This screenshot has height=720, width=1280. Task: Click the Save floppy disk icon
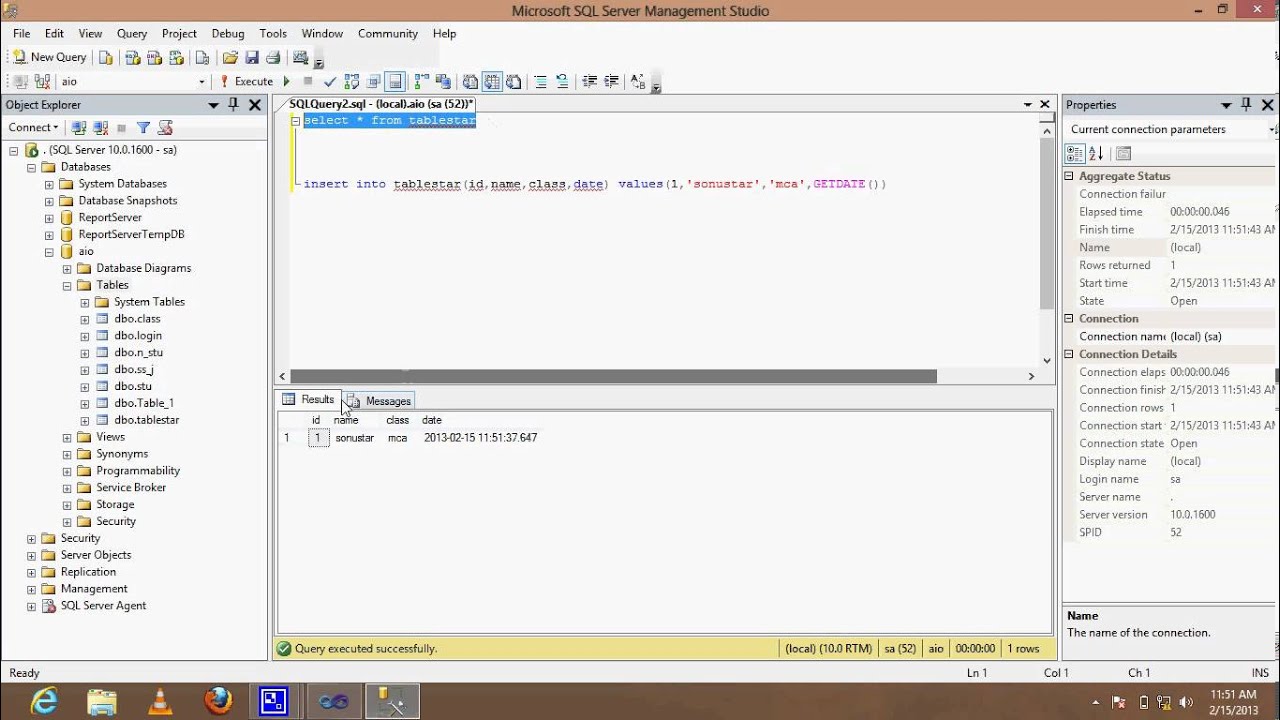coord(252,57)
